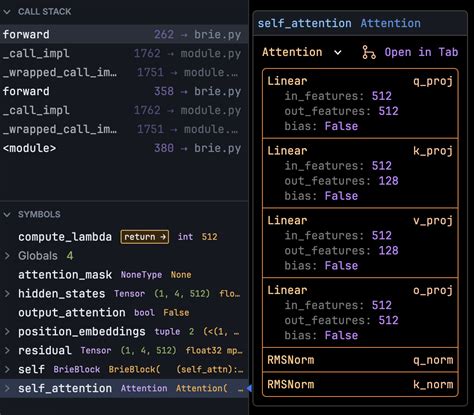Screen dimensions: 474x415
Task: Select forward frame at line 262
Action: click(x=124, y=34)
